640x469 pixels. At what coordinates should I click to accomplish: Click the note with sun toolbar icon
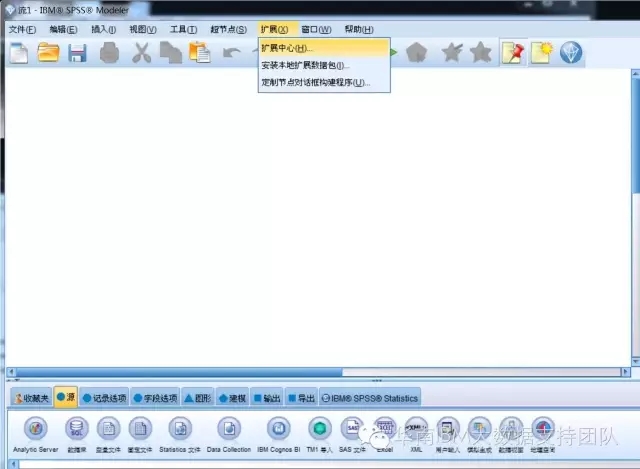542,53
